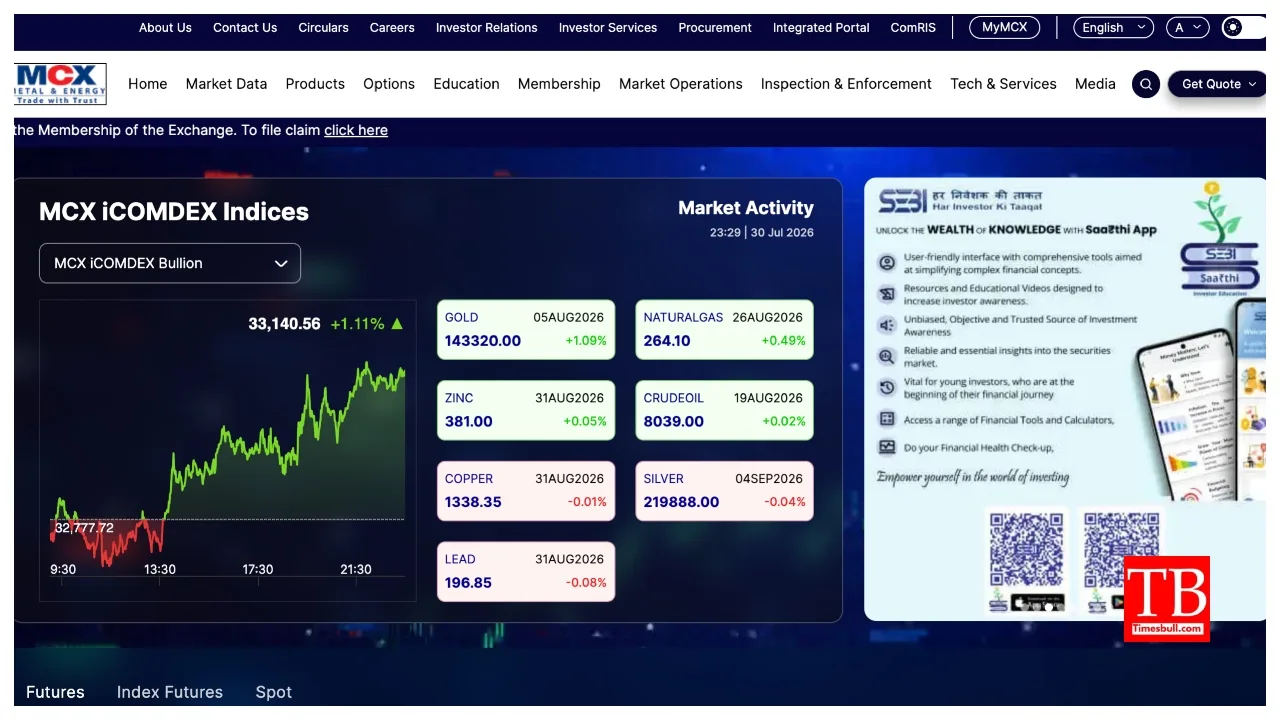1280x720 pixels.
Task: Switch to the Spot tab
Action: 273,692
